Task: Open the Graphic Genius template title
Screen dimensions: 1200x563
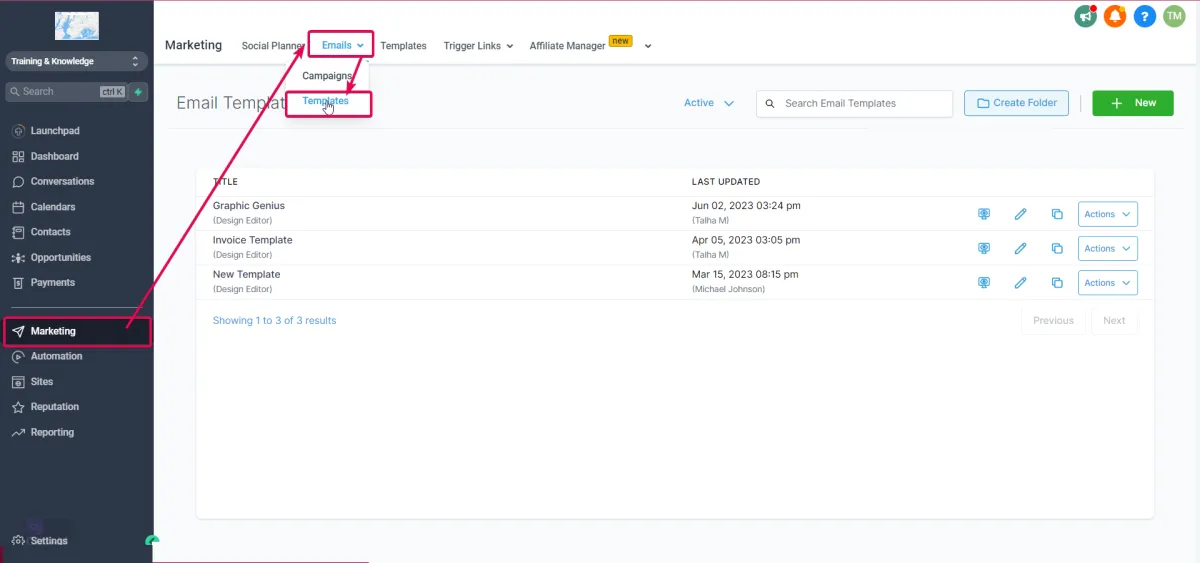Action: [249, 206]
